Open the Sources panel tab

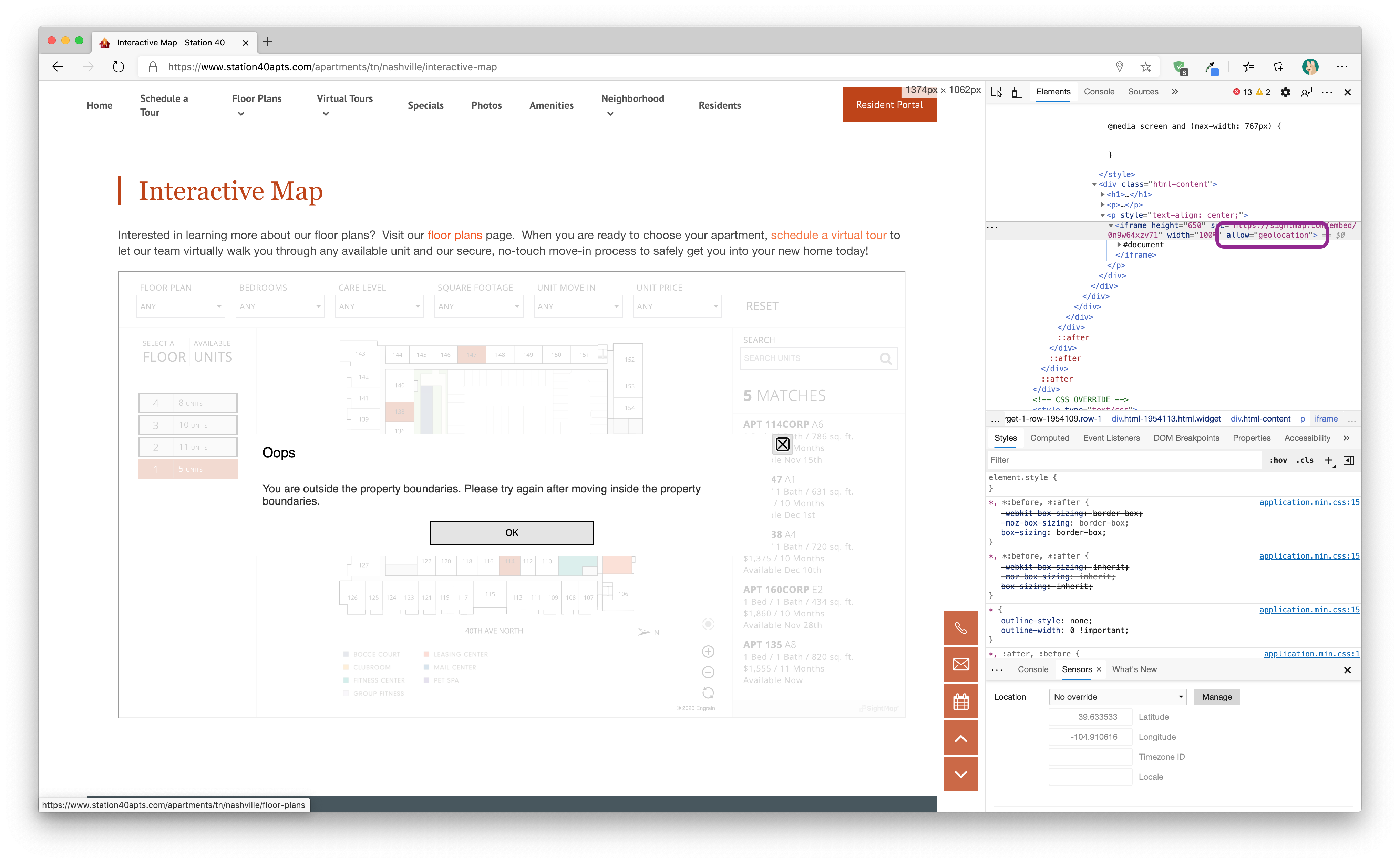tap(1143, 91)
